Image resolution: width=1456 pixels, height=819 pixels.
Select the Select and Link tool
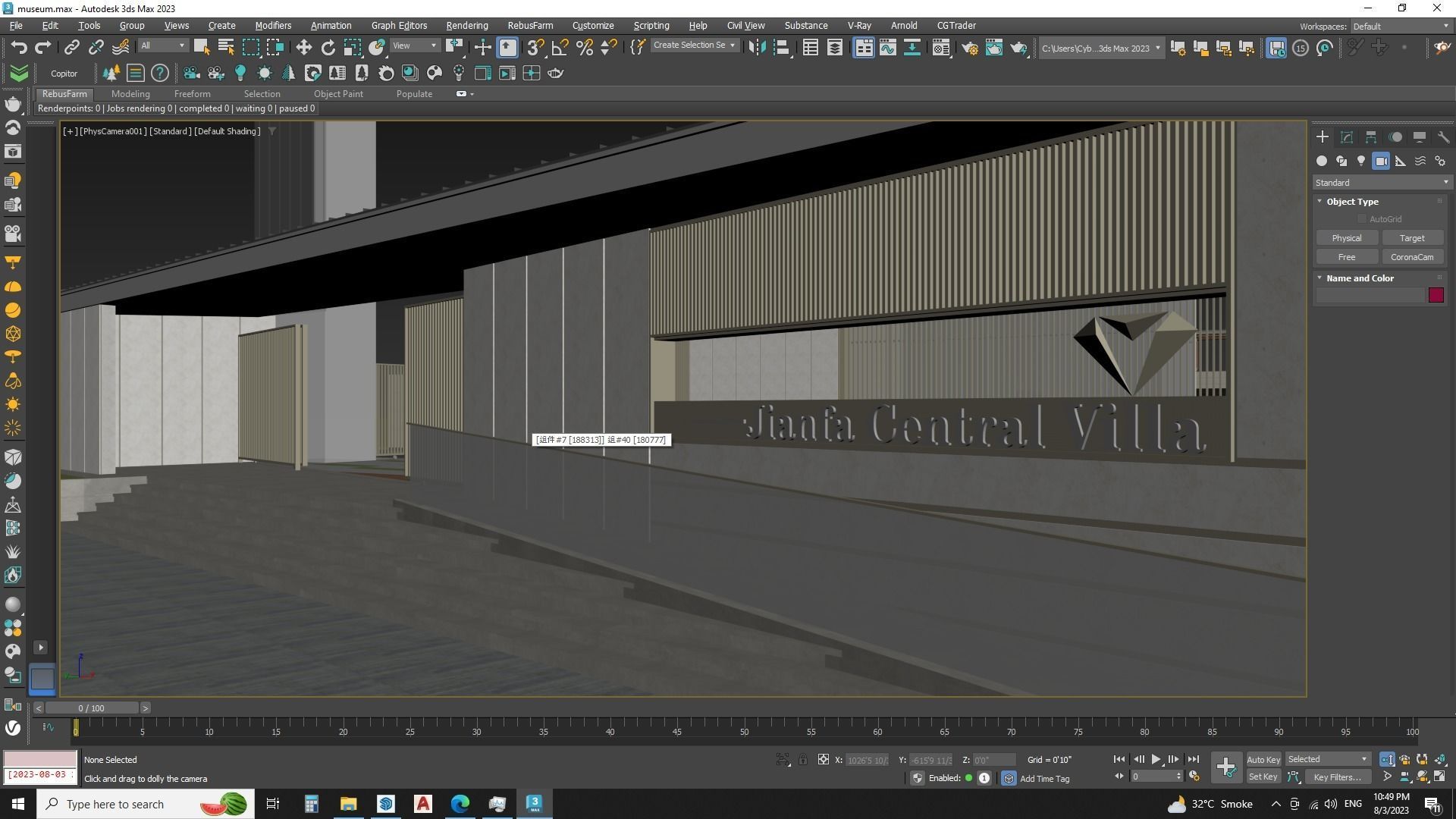[x=71, y=47]
